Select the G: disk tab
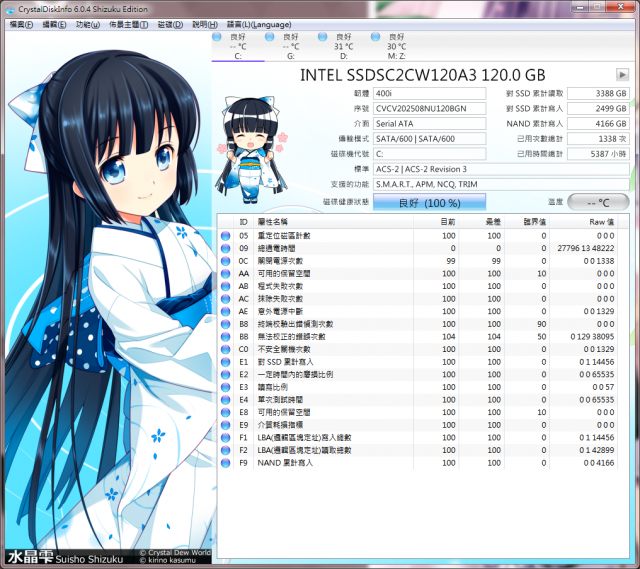 291,46
